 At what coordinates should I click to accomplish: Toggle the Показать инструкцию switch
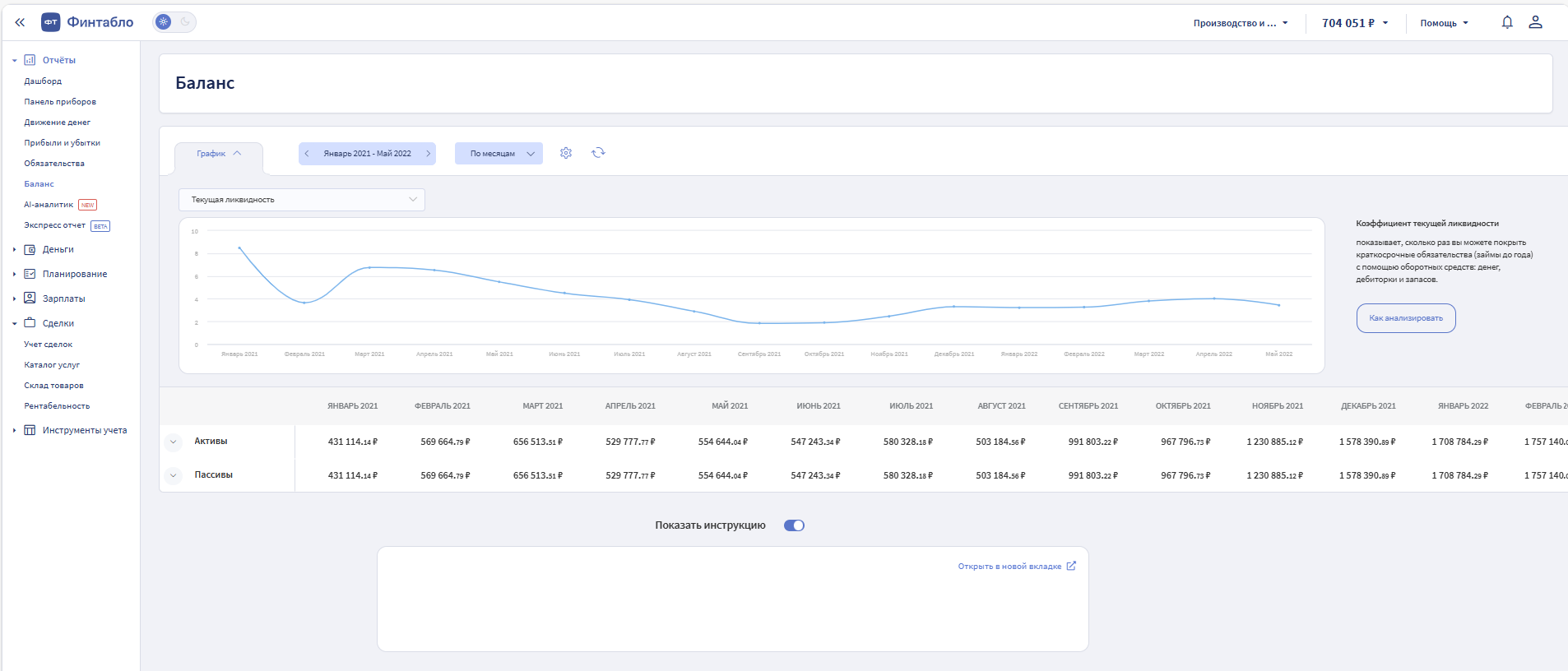pos(794,525)
